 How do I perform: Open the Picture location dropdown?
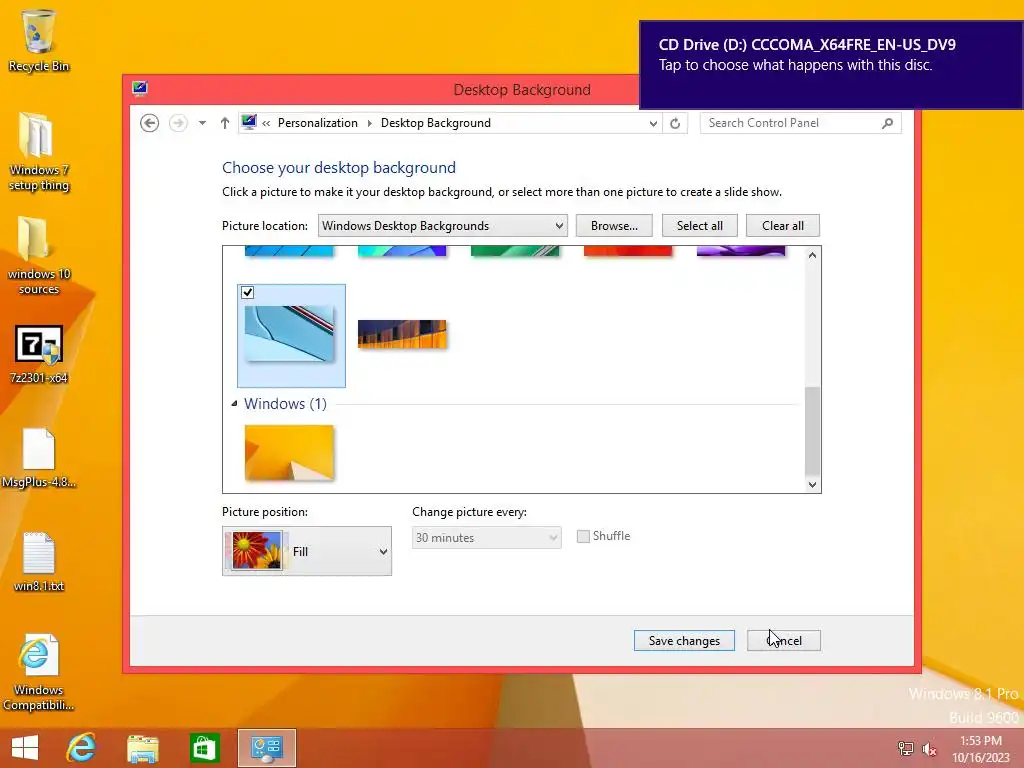(x=443, y=226)
